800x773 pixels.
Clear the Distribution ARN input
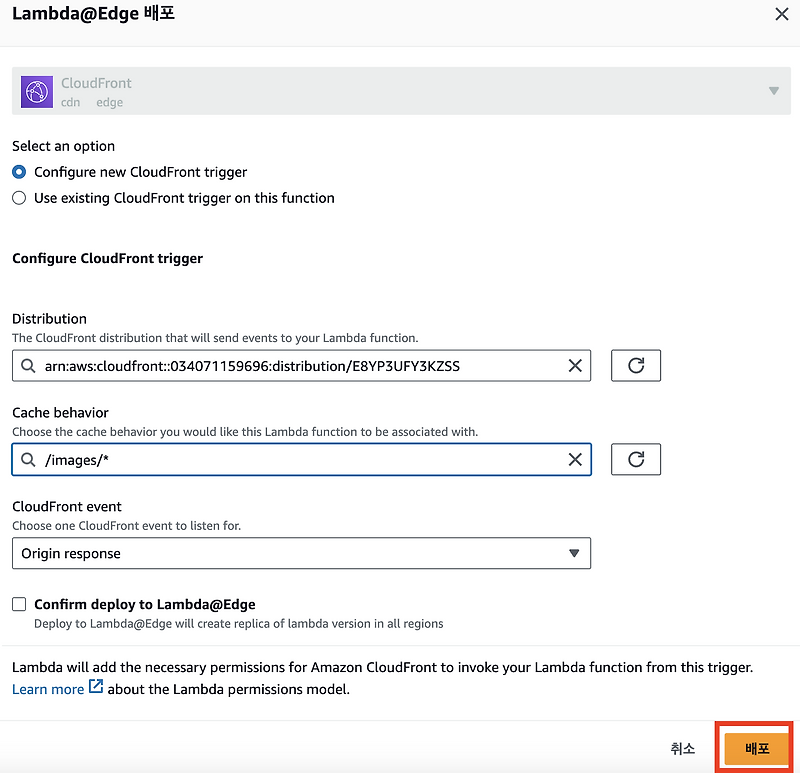(x=575, y=365)
